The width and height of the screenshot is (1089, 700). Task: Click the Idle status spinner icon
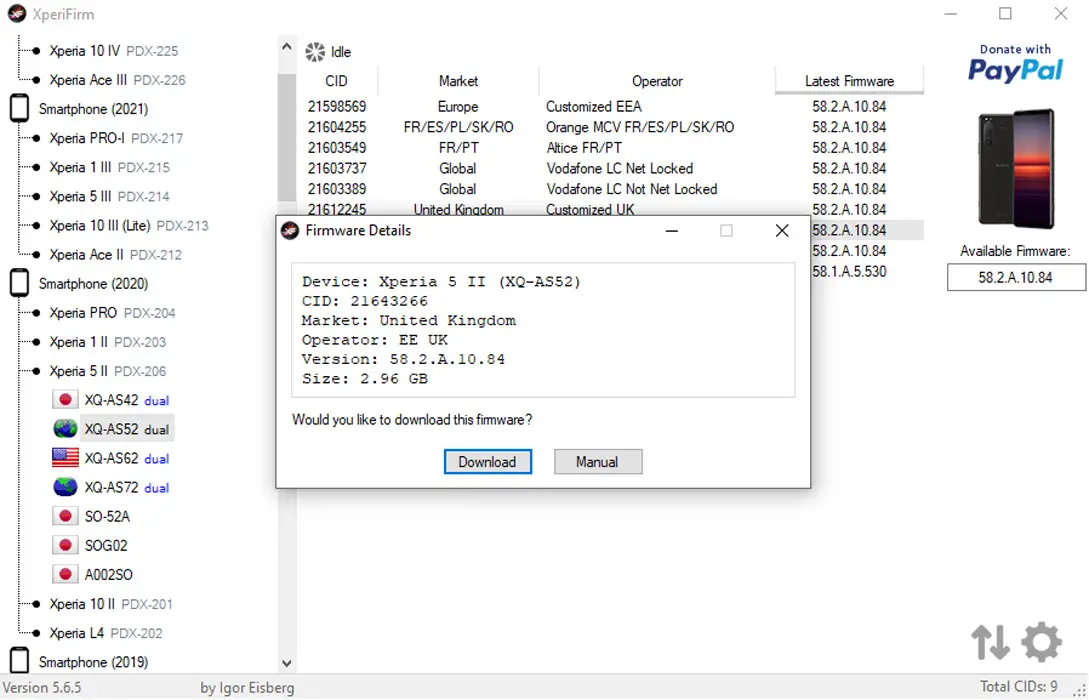[315, 52]
